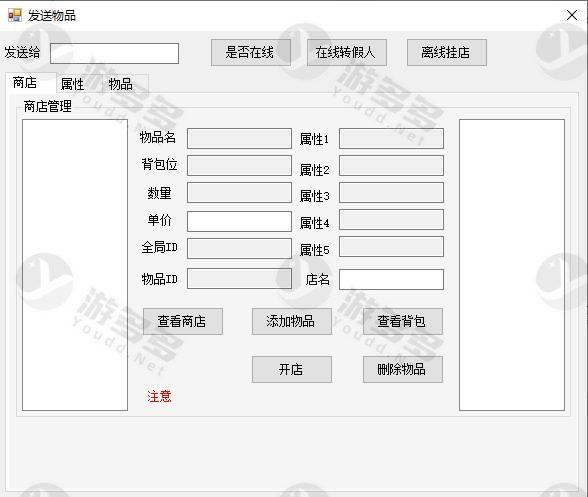Close the 发送物品 window
The image size is (588, 497).
(572, 15)
